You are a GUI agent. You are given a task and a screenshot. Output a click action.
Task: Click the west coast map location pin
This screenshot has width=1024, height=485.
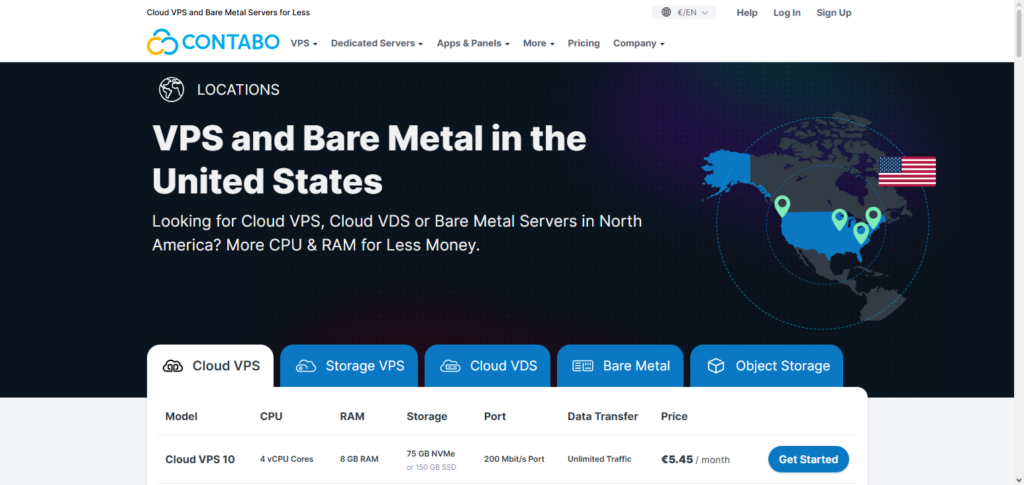point(782,205)
